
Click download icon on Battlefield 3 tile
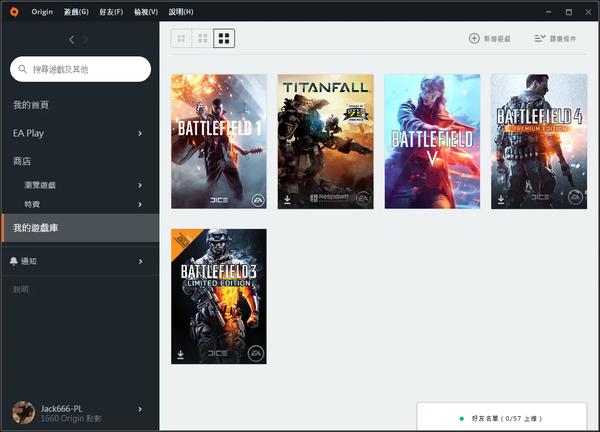pos(181,355)
